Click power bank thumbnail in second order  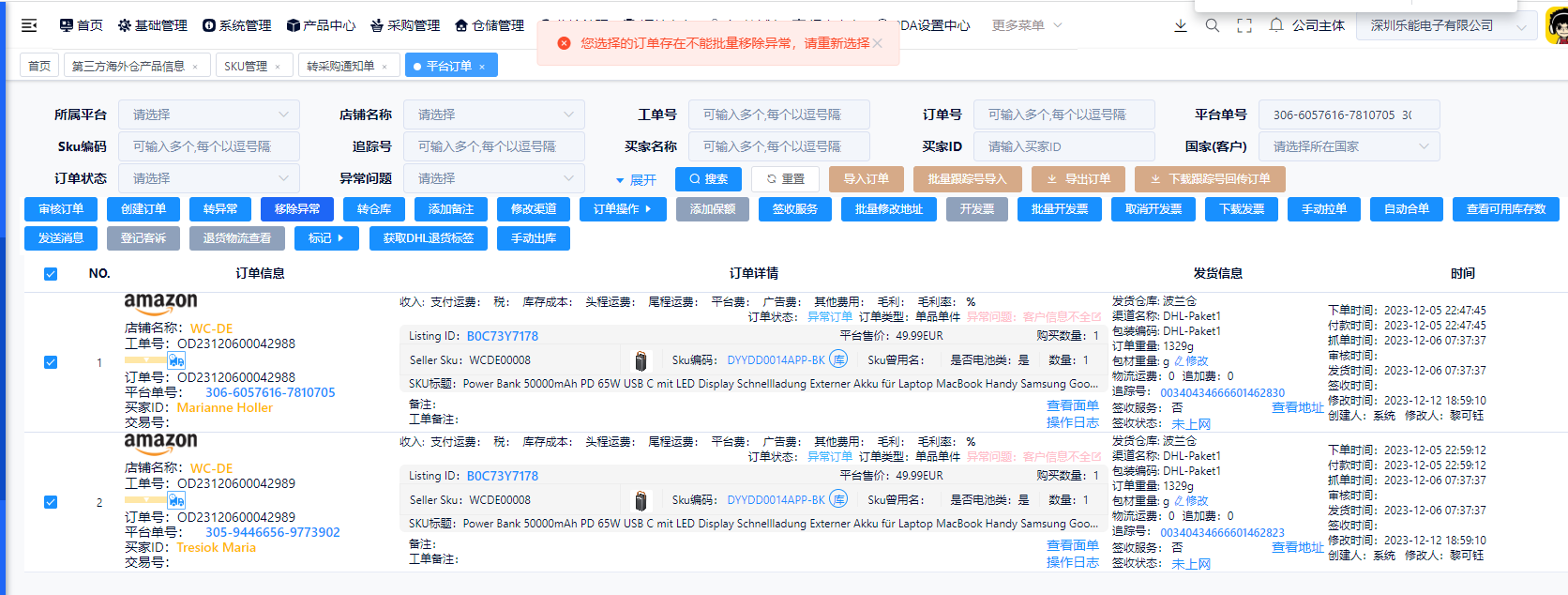coord(641,500)
